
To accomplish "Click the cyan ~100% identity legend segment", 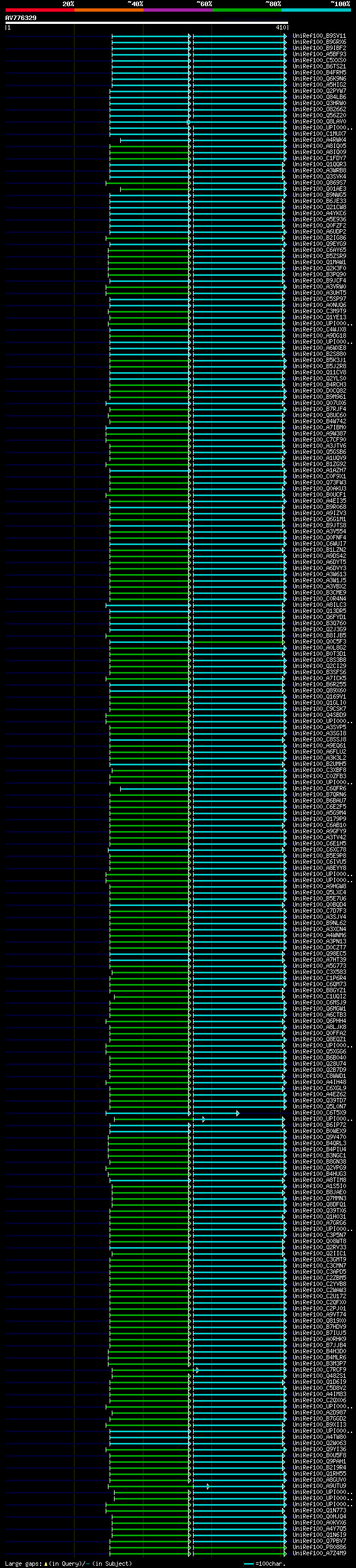I will point(316,10).
